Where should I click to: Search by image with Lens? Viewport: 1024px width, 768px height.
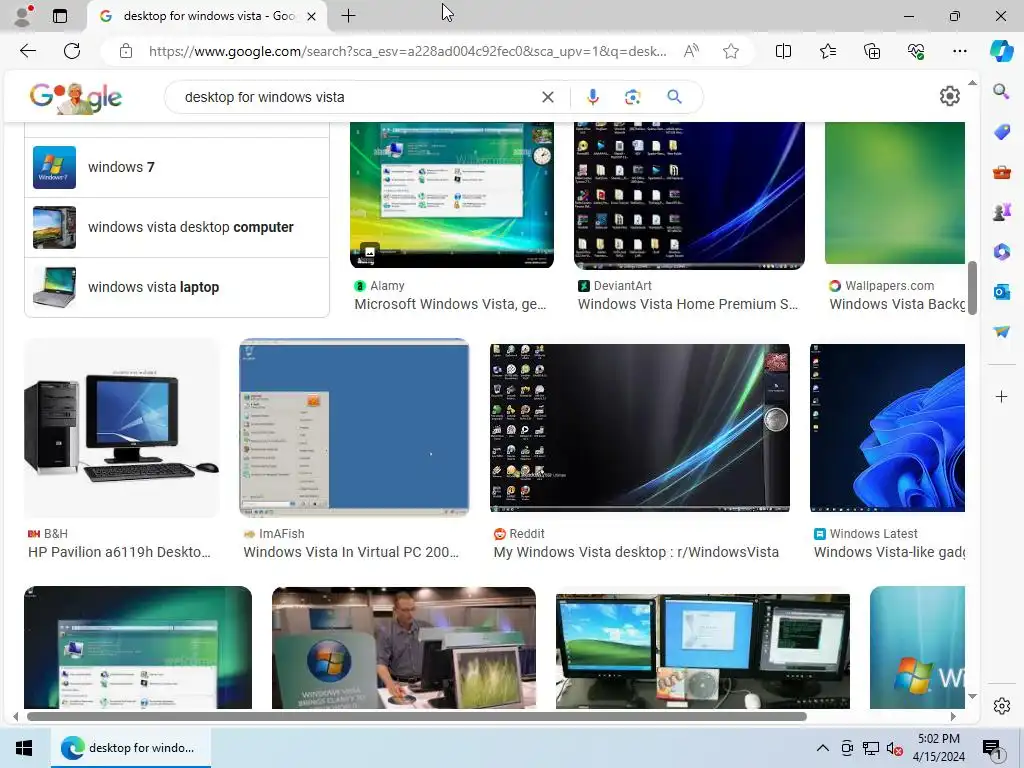[632, 97]
